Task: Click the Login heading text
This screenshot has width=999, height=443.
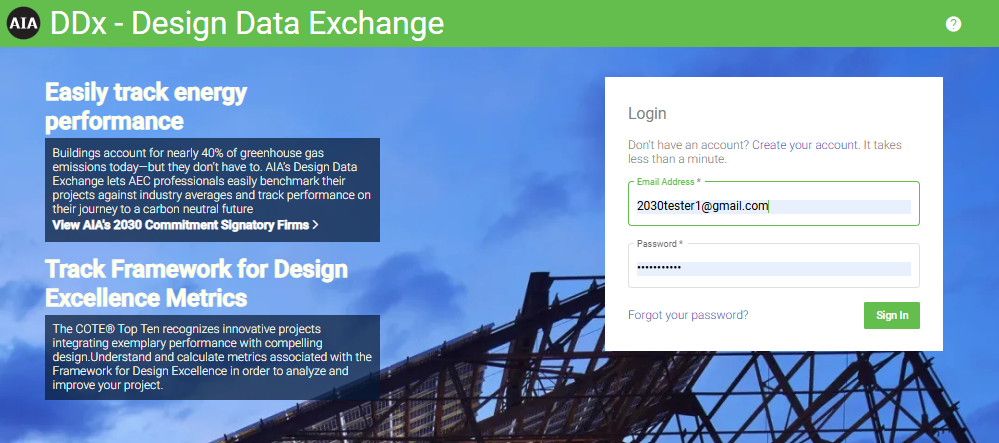Action: [x=647, y=113]
